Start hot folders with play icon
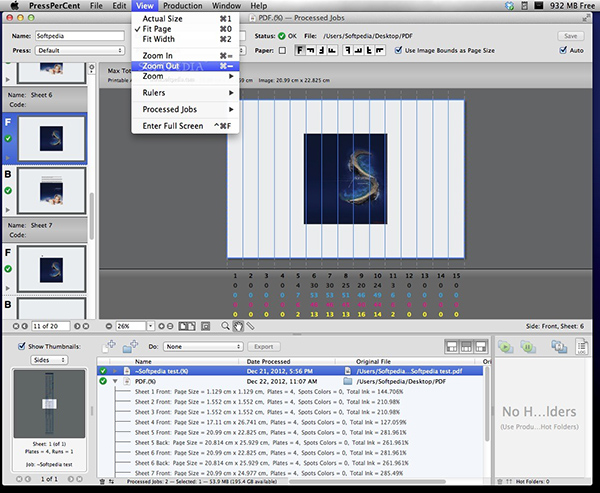Image resolution: width=600 pixels, height=493 pixels. pyautogui.click(x=505, y=347)
